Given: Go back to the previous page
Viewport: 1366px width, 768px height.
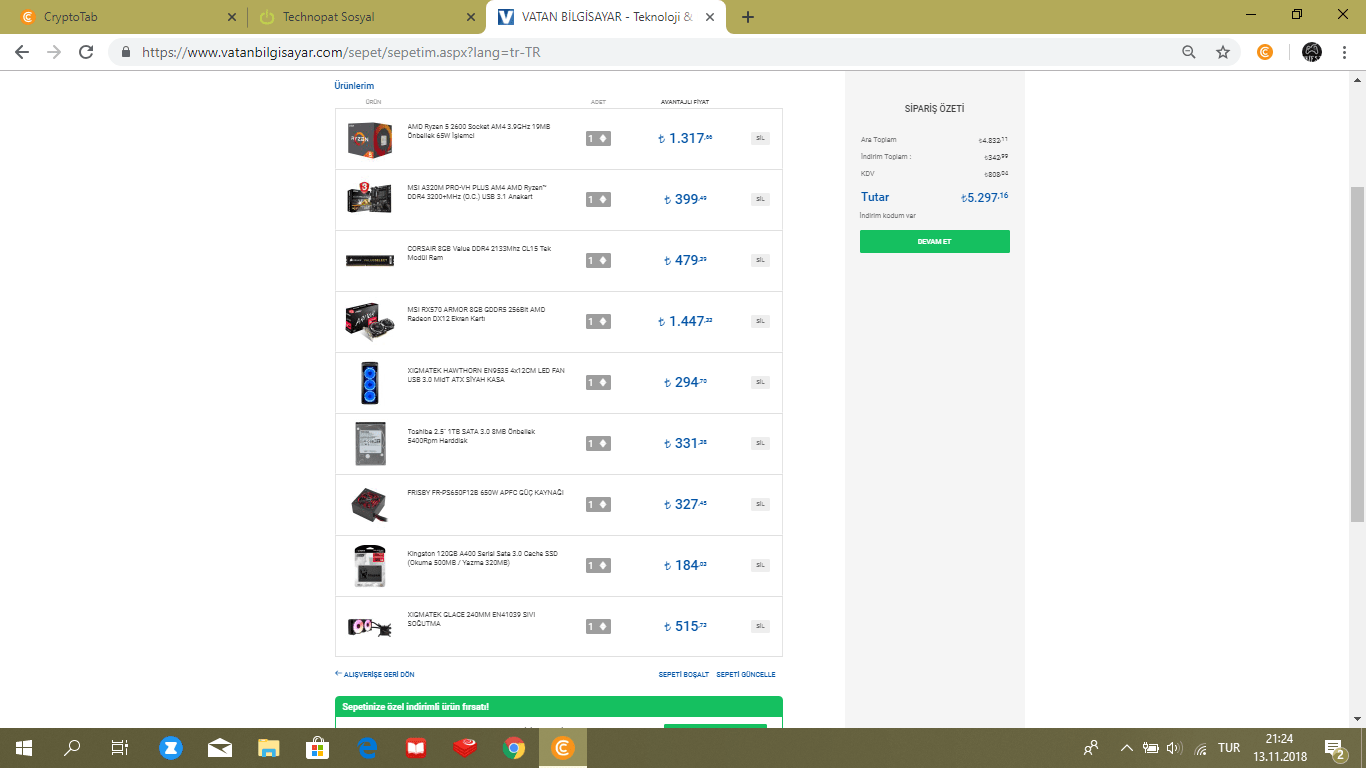Looking at the screenshot, I should pos(22,52).
